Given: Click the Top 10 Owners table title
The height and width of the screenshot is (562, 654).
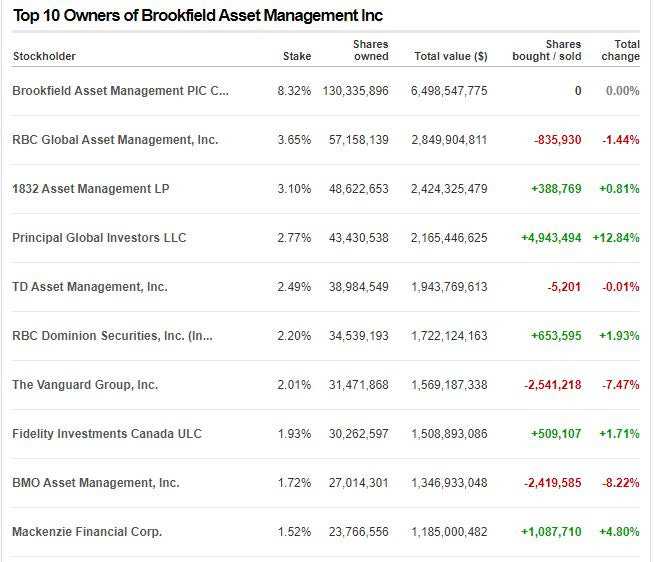Looking at the screenshot, I should tap(198, 15).
